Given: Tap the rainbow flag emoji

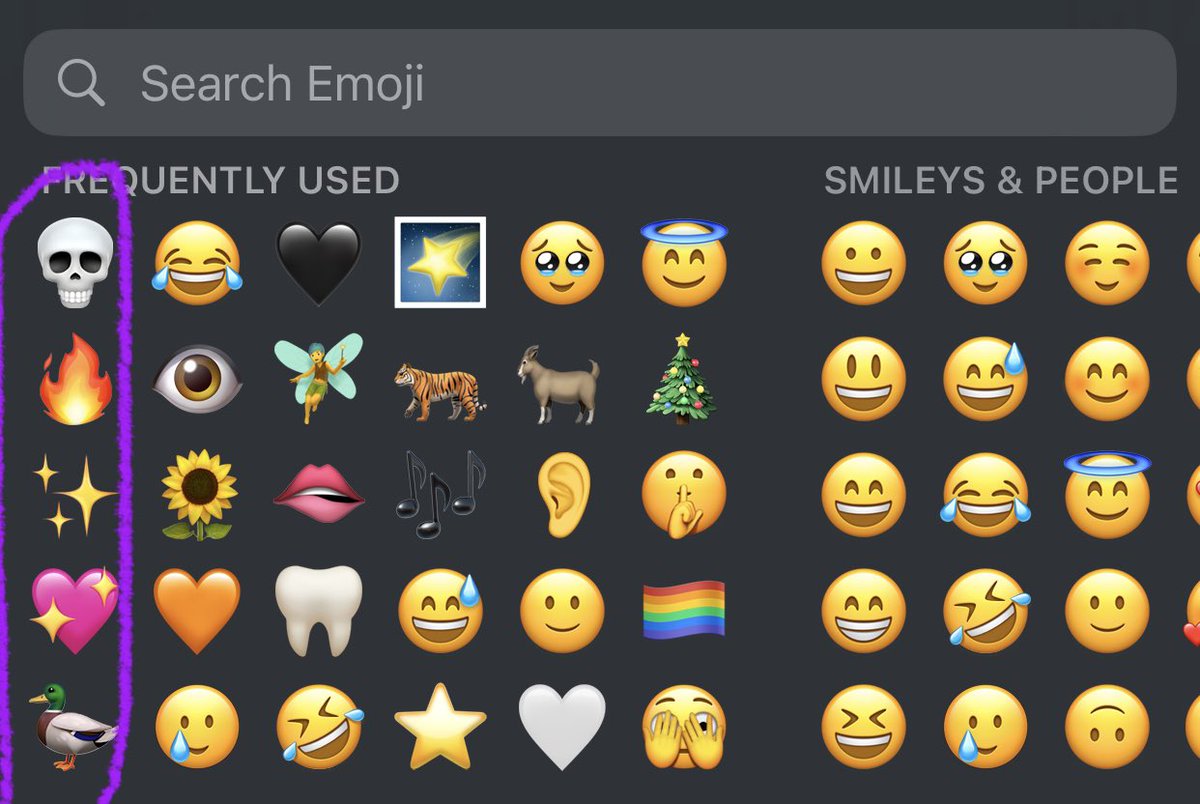Looking at the screenshot, I should [684, 610].
